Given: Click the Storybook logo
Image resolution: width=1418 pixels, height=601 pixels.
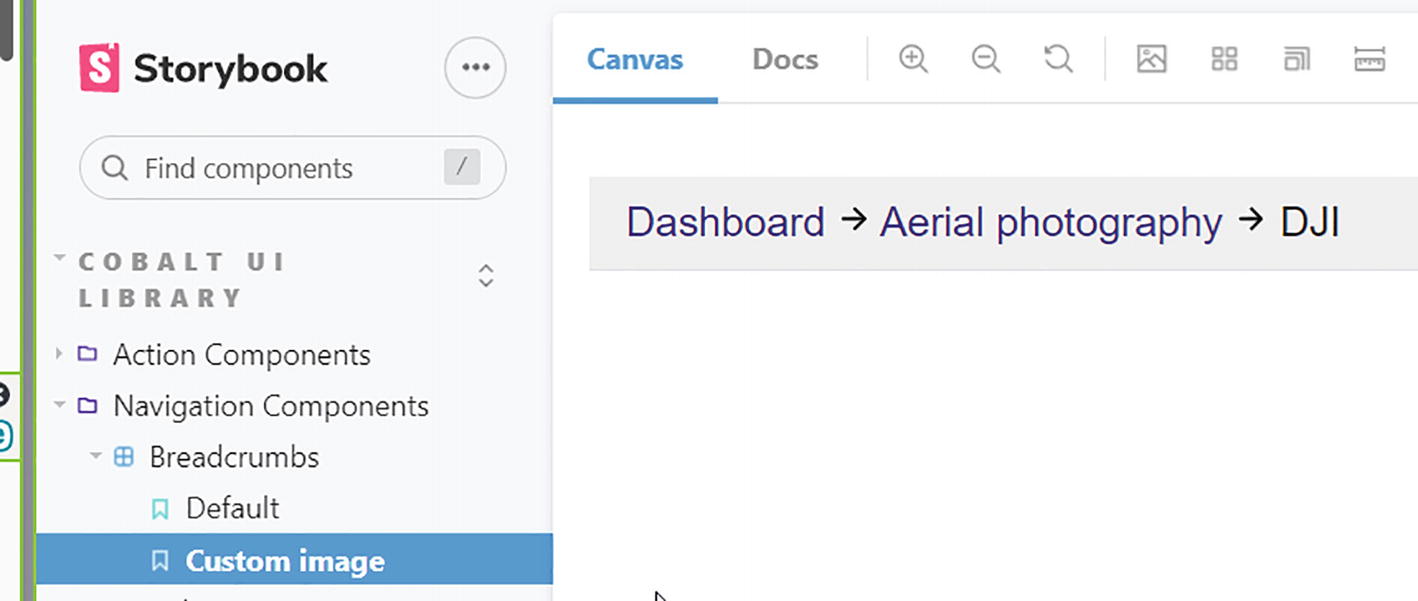Looking at the screenshot, I should coord(203,68).
